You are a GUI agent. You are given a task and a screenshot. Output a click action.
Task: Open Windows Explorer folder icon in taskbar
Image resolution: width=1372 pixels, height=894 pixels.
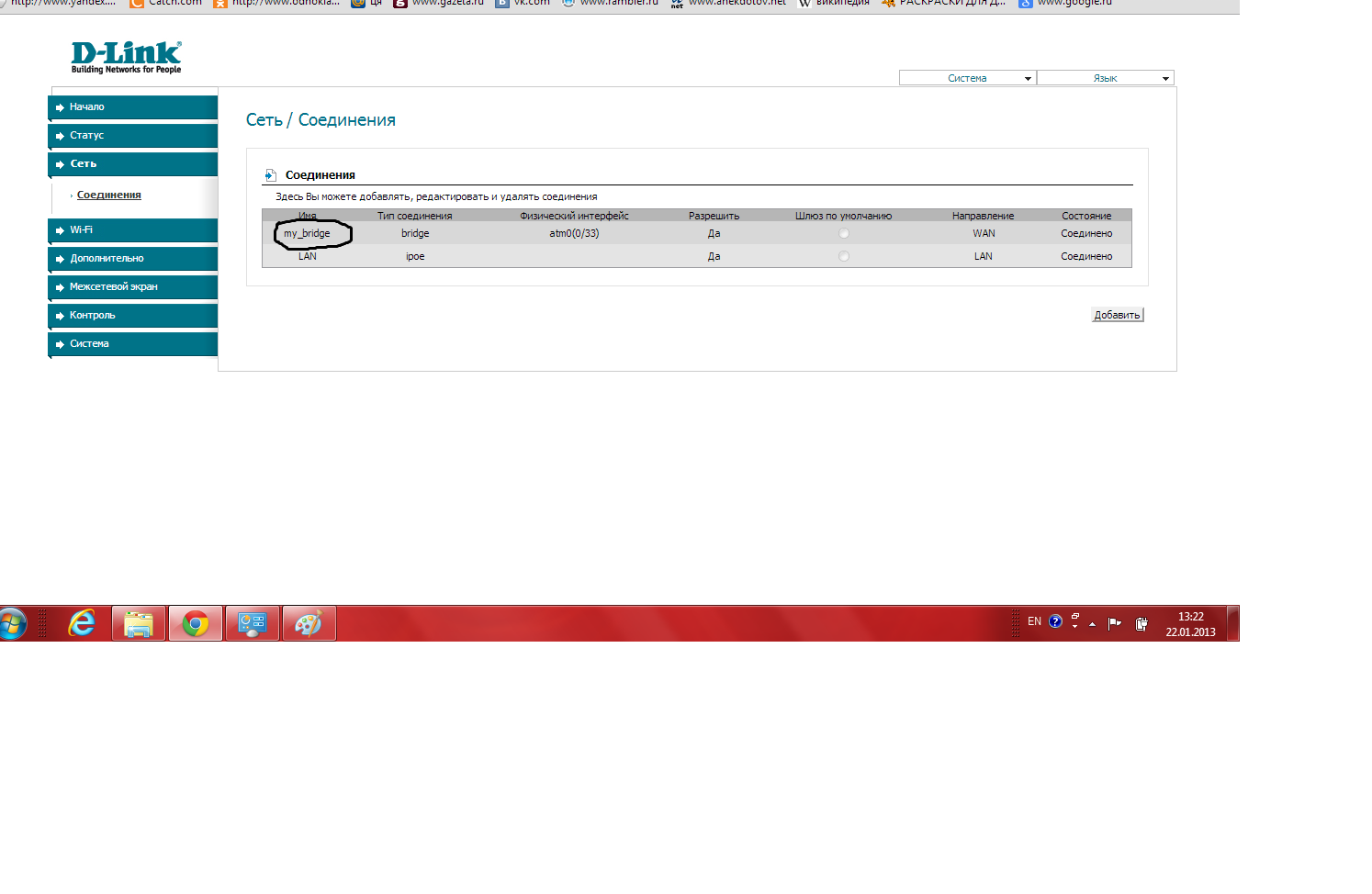[139, 624]
